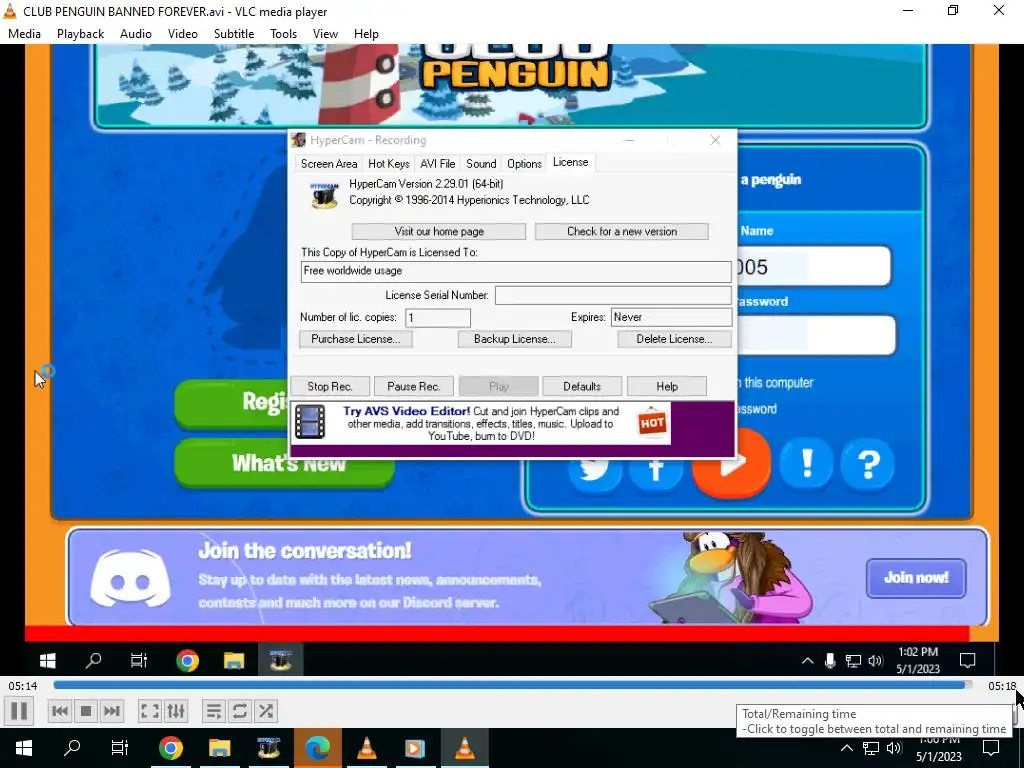Show hidden system tray icons chevron
This screenshot has height=768, width=1024.
coord(846,748)
